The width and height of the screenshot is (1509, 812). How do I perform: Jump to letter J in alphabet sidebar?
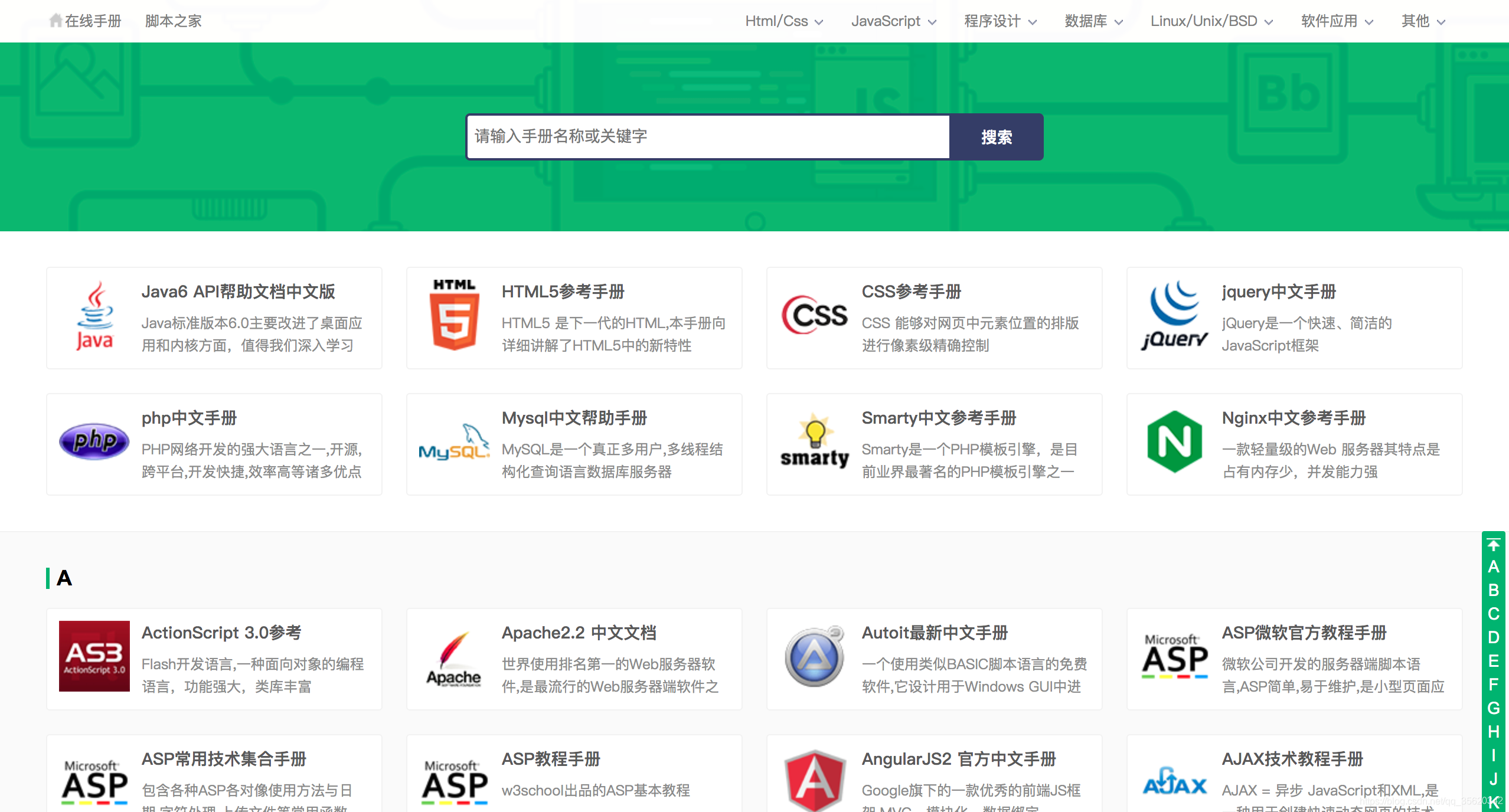(x=1494, y=779)
